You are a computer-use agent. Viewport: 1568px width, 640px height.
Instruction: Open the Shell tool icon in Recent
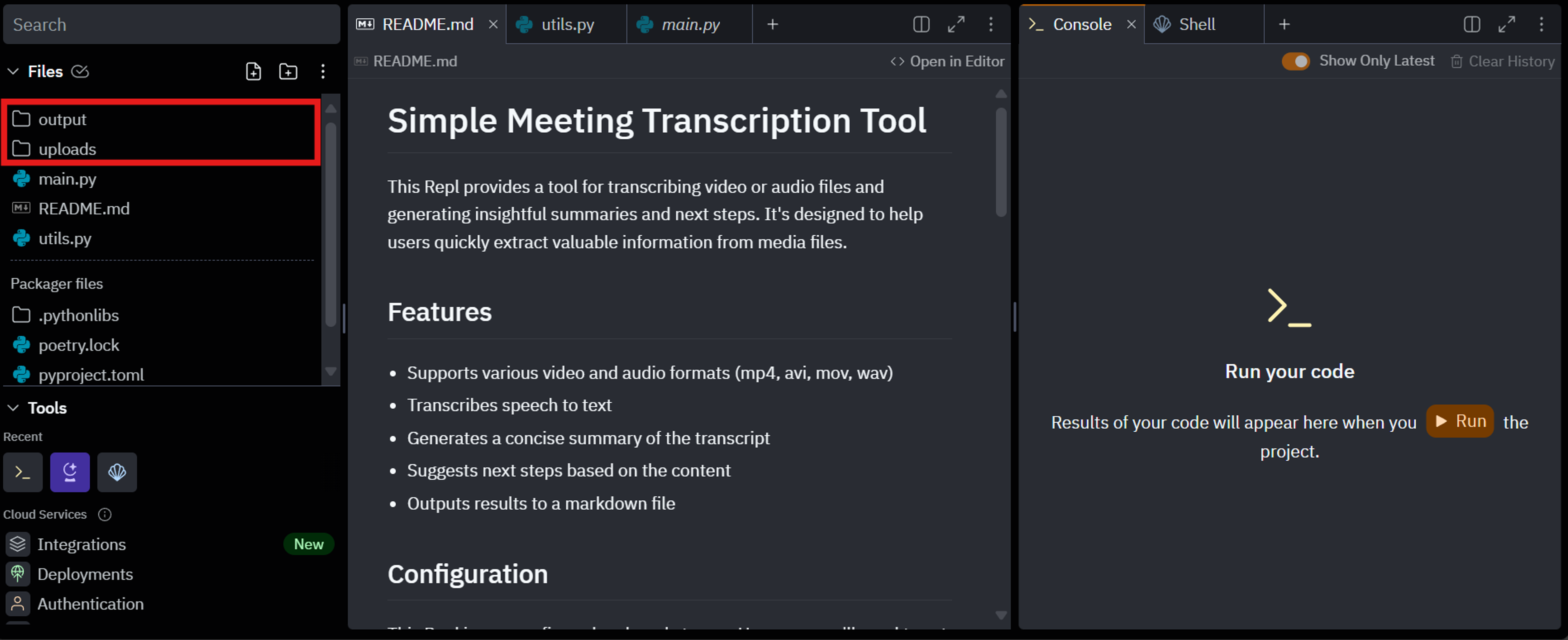pos(117,472)
